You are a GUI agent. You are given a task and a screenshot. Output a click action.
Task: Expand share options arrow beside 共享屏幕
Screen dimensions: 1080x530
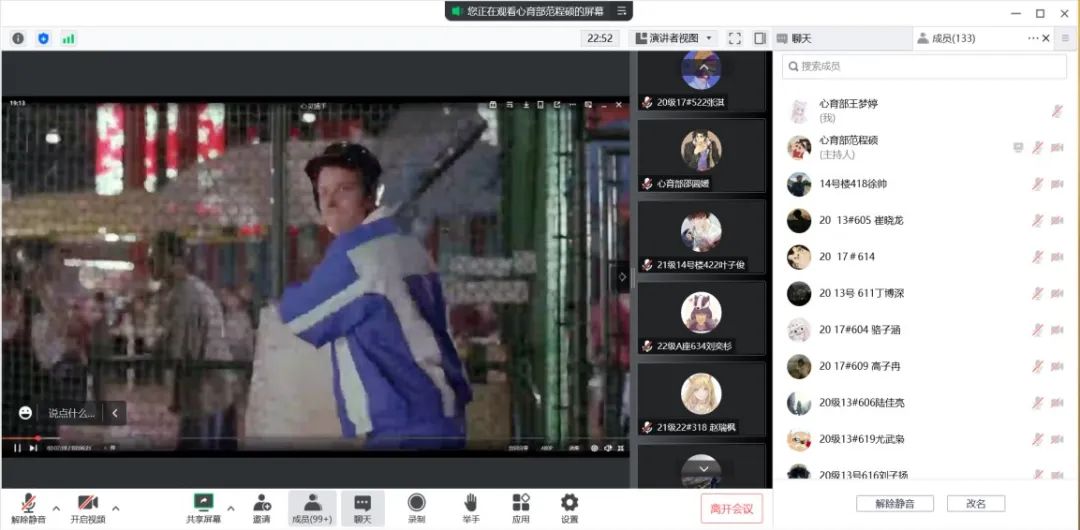coord(231,507)
